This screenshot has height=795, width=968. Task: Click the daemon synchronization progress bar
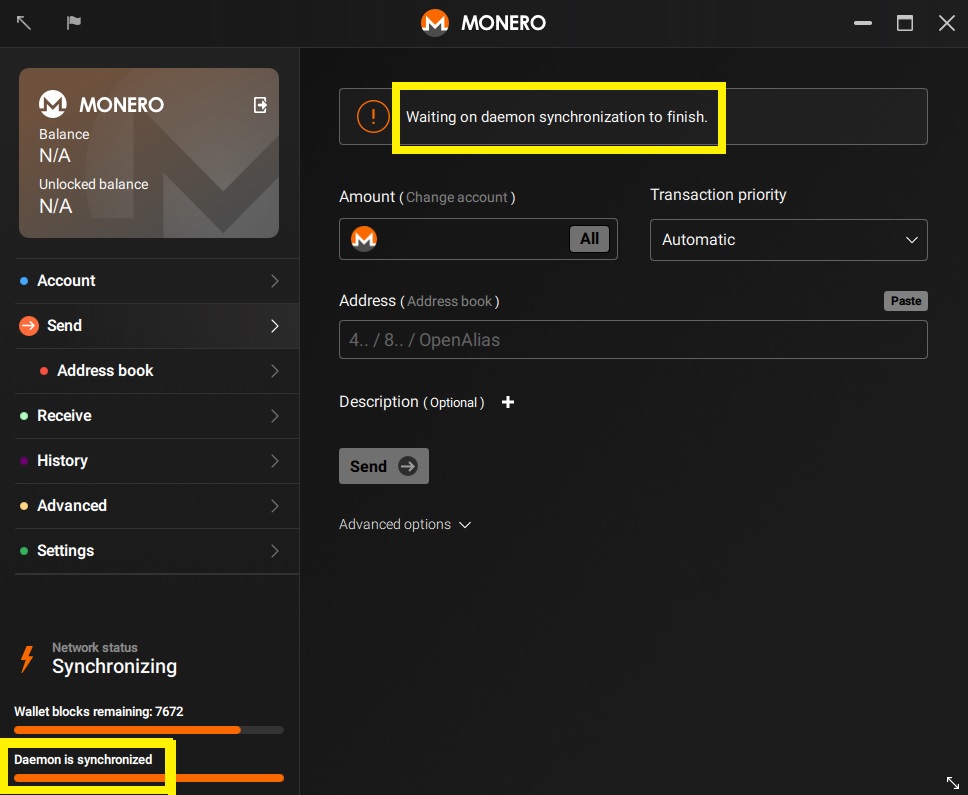(149, 778)
